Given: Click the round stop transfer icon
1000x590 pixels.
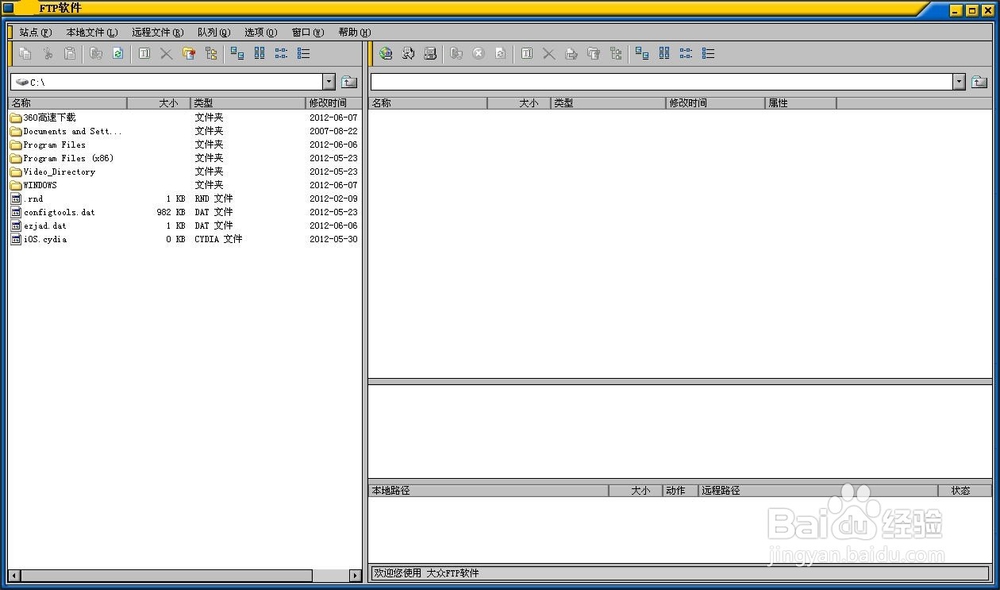Looking at the screenshot, I should tap(478, 54).
